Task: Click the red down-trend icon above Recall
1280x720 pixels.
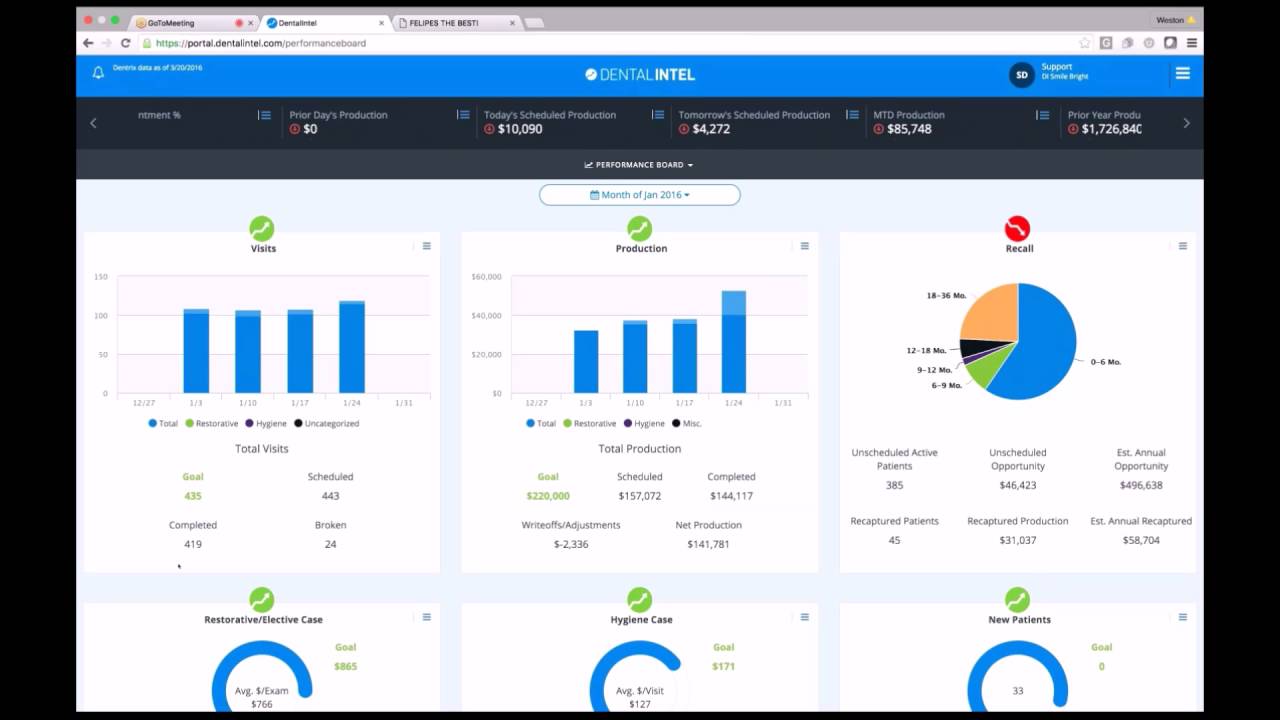Action: (1017, 228)
